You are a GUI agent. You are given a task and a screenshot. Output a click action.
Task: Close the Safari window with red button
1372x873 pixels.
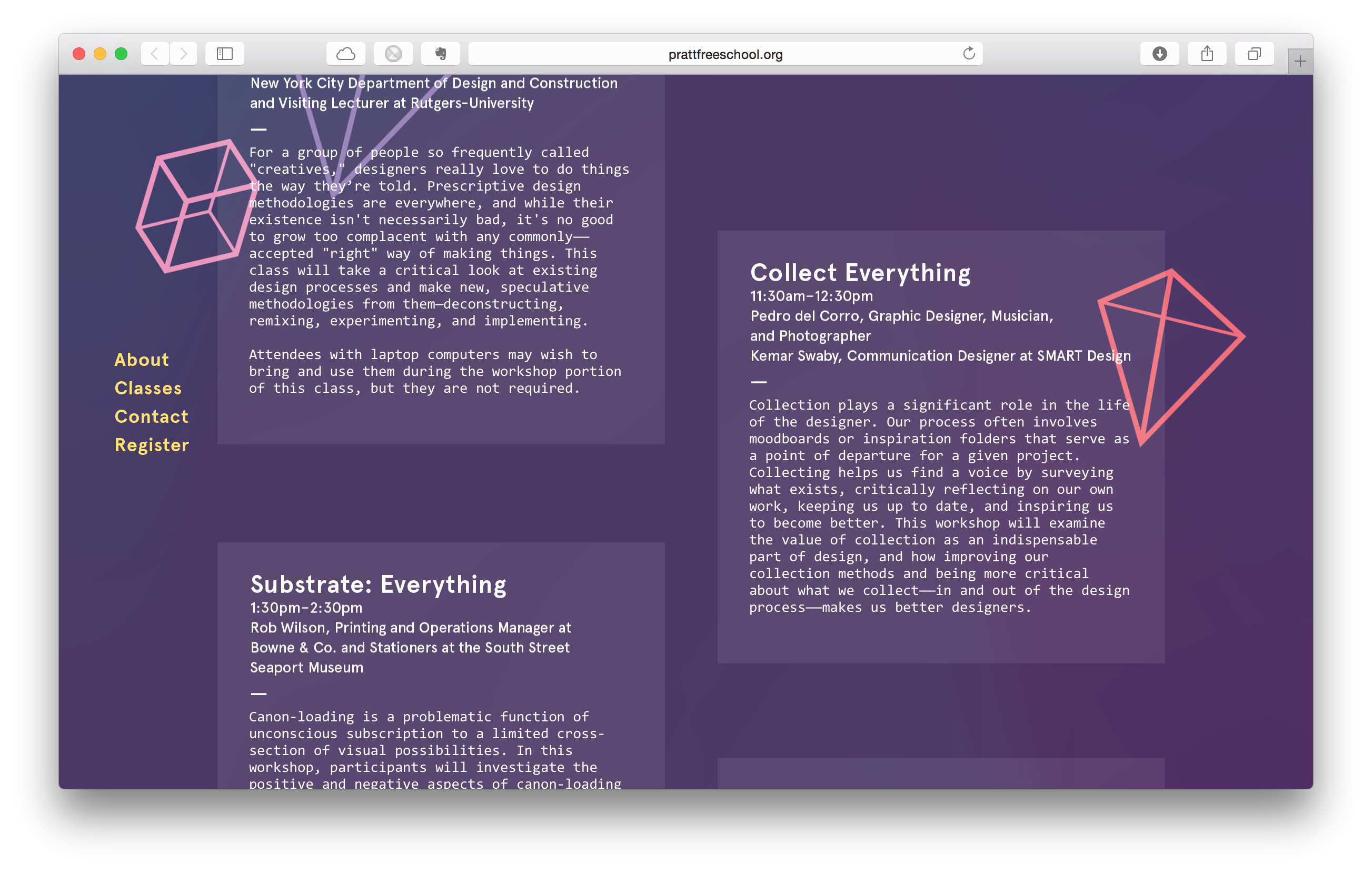click(79, 54)
